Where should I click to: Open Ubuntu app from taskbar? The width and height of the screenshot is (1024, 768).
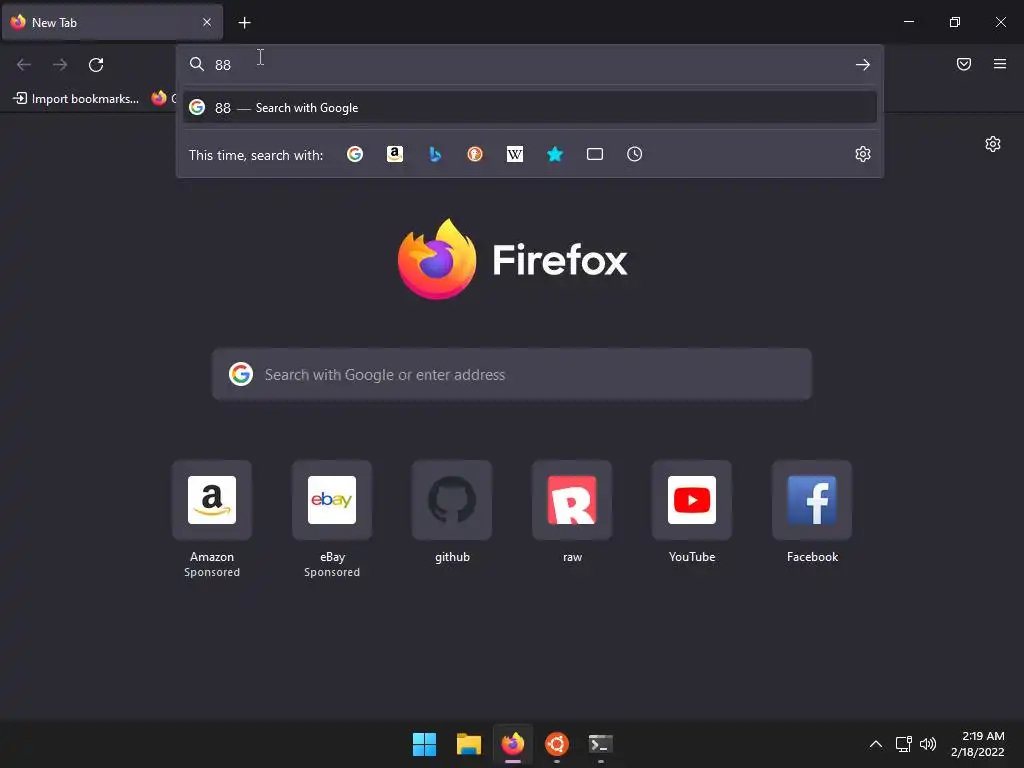556,744
